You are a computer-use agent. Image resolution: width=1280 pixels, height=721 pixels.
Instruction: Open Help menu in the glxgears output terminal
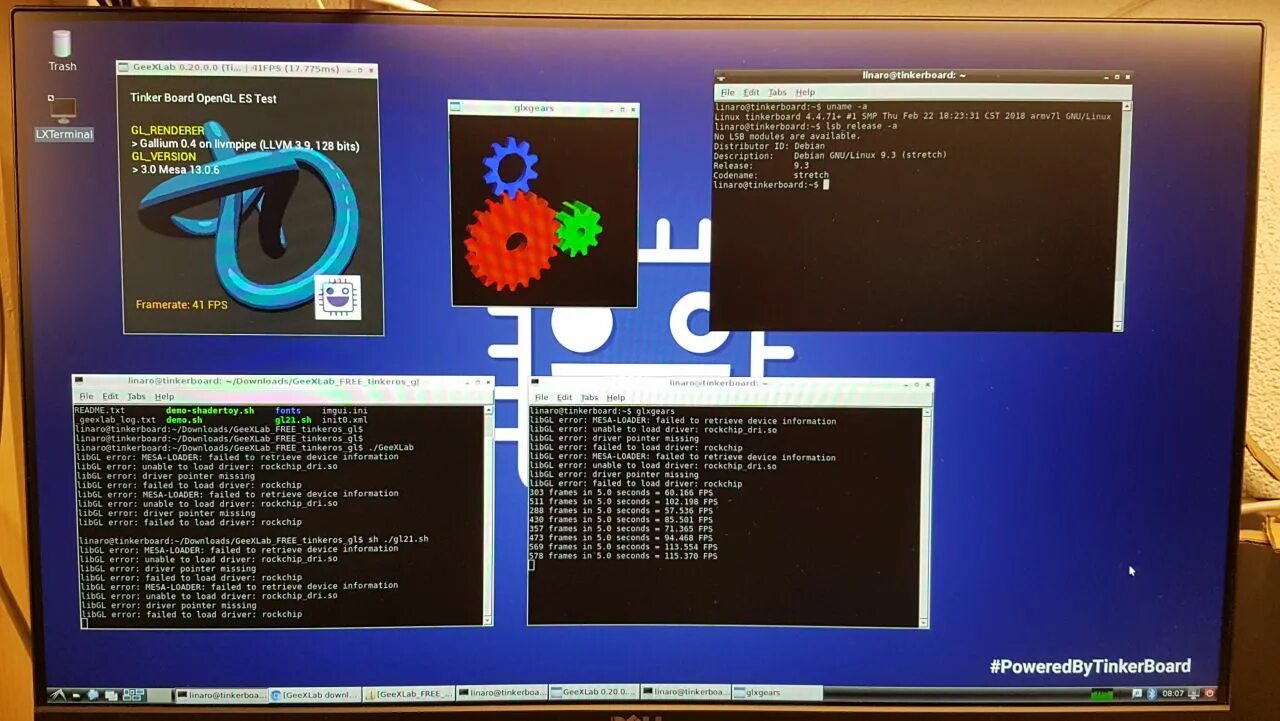tap(615, 397)
